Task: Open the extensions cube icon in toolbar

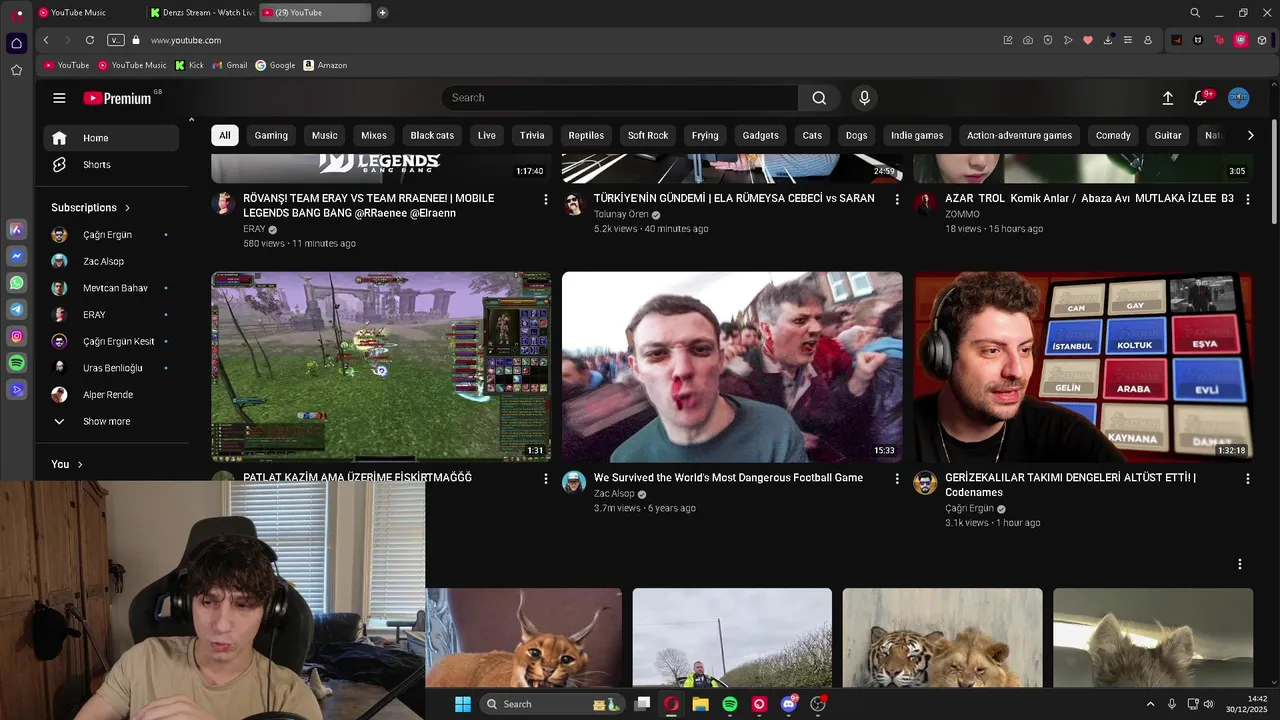Action: pyautogui.click(x=1262, y=40)
